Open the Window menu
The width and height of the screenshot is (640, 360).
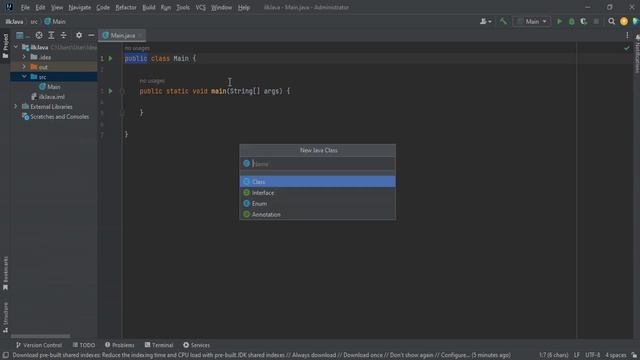[x=221, y=7]
